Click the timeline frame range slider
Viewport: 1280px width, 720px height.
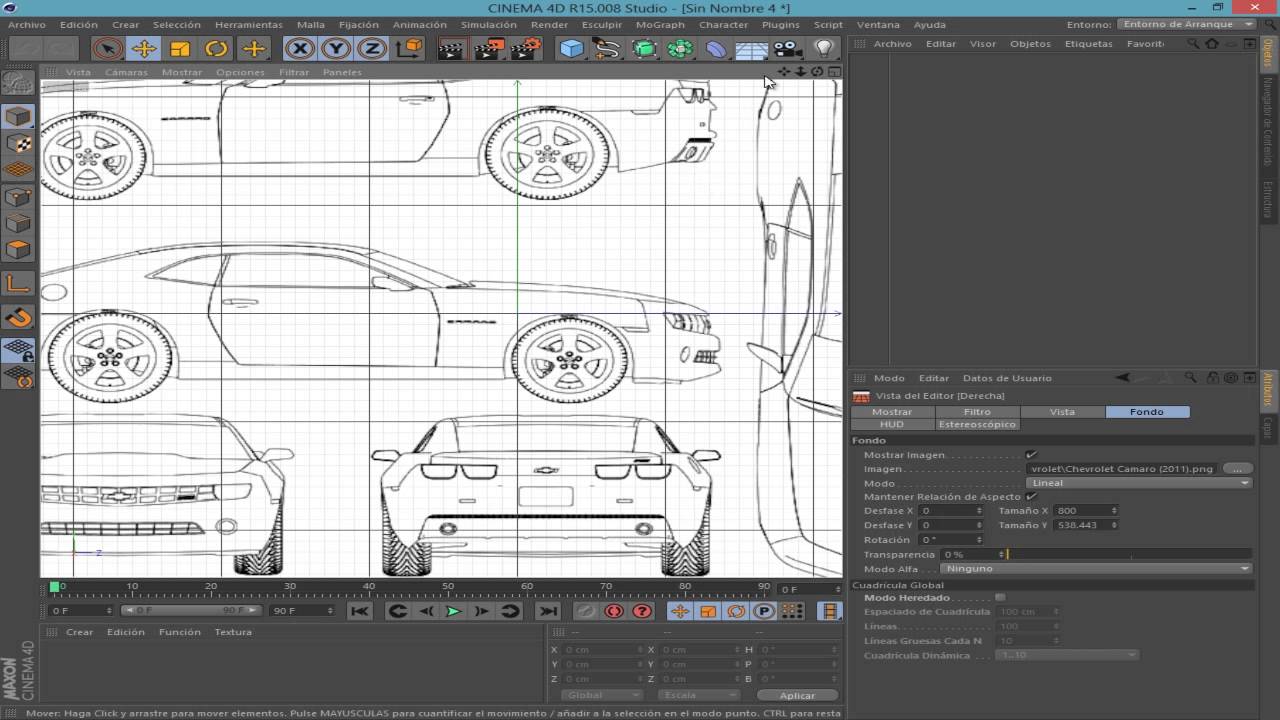191,610
